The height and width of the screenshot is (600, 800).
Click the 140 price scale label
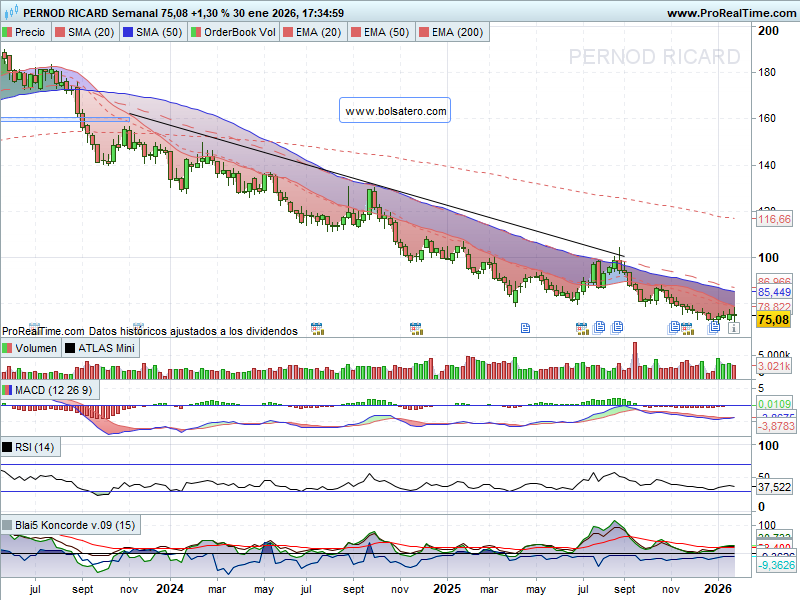(767, 165)
